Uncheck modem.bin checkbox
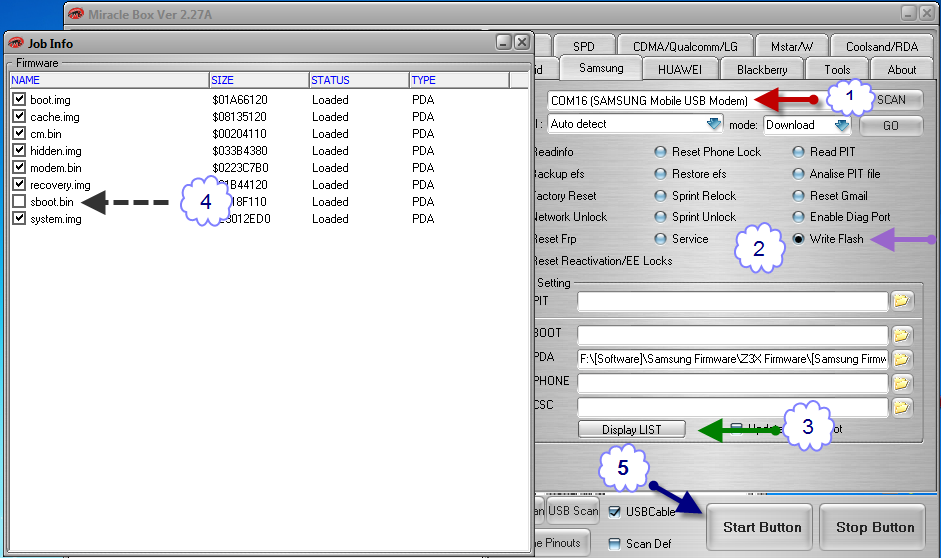 click(x=19, y=167)
